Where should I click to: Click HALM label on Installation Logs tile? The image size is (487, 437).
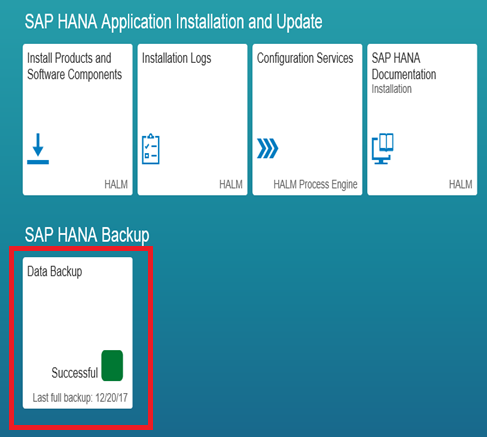point(231,184)
